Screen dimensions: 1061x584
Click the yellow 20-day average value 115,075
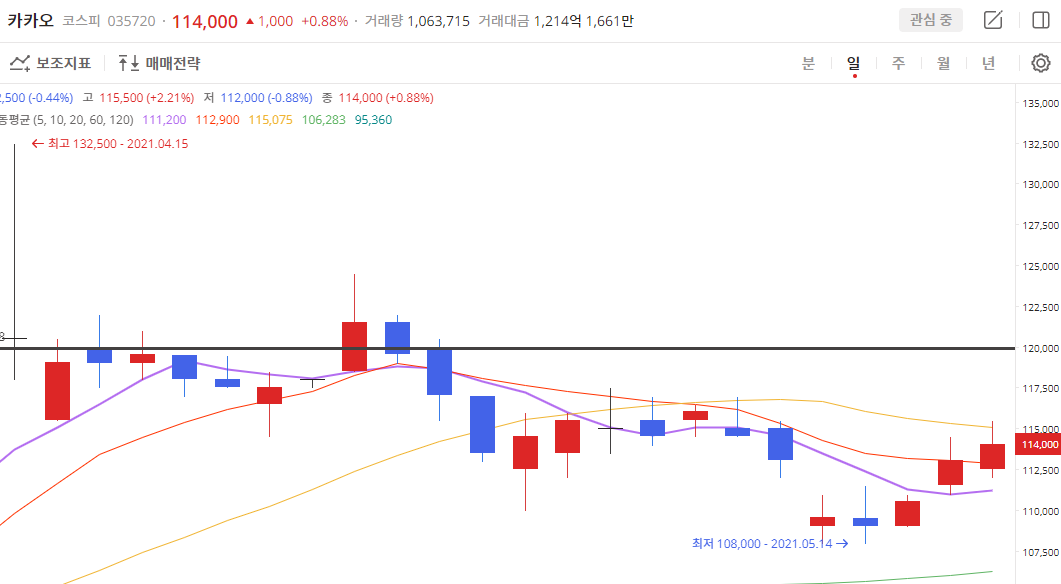(271, 120)
